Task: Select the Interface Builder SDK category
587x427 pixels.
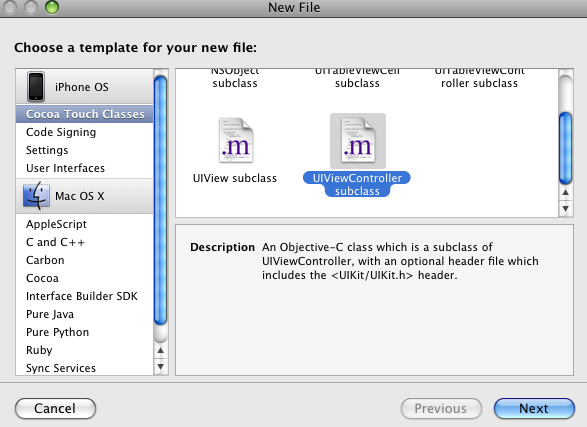Action: pyautogui.click(x=82, y=296)
